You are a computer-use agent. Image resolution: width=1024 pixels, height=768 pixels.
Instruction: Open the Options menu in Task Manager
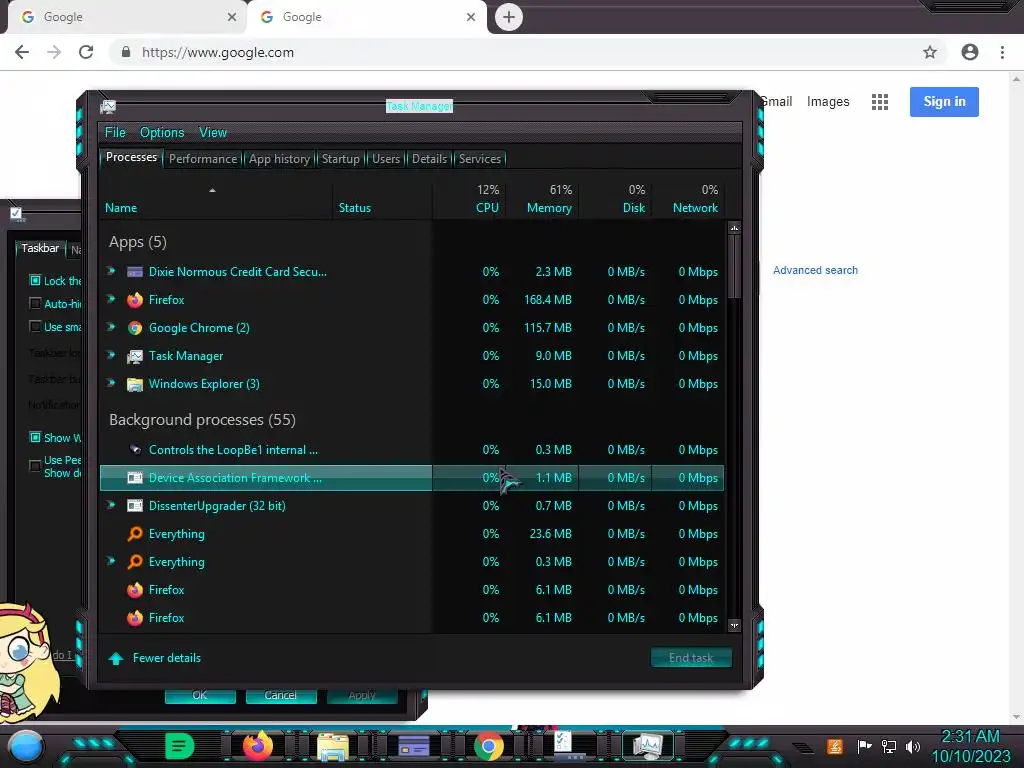click(x=162, y=133)
